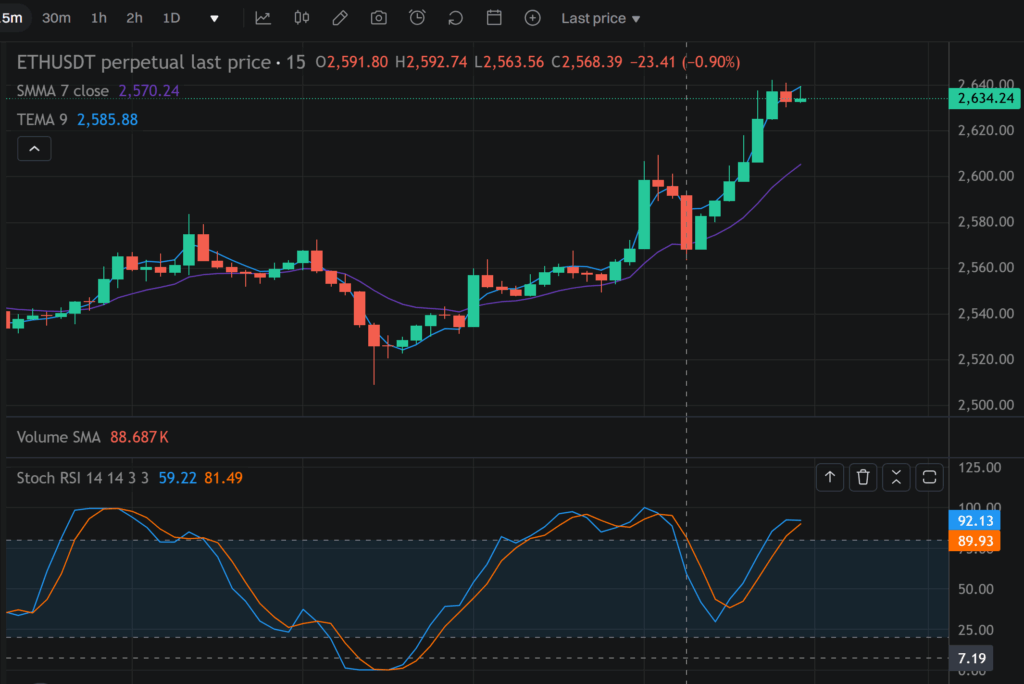Maximize the Stoch RSI pane
The height and width of the screenshot is (684, 1024).
coord(896,477)
